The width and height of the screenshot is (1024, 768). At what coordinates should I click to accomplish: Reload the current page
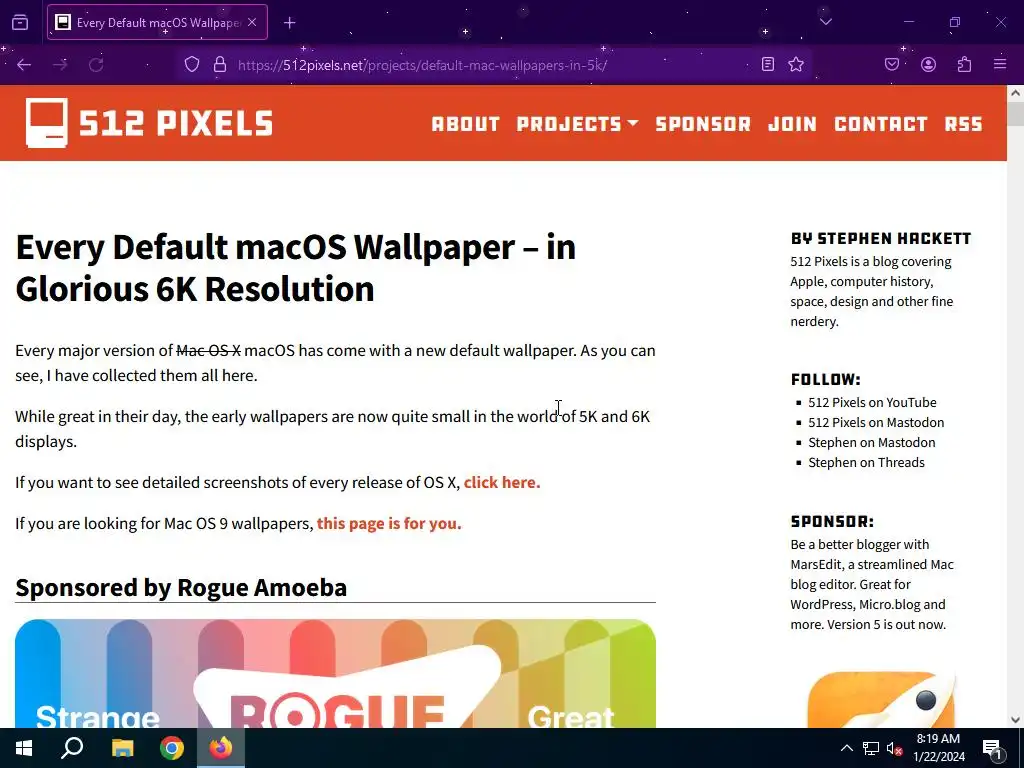point(96,65)
